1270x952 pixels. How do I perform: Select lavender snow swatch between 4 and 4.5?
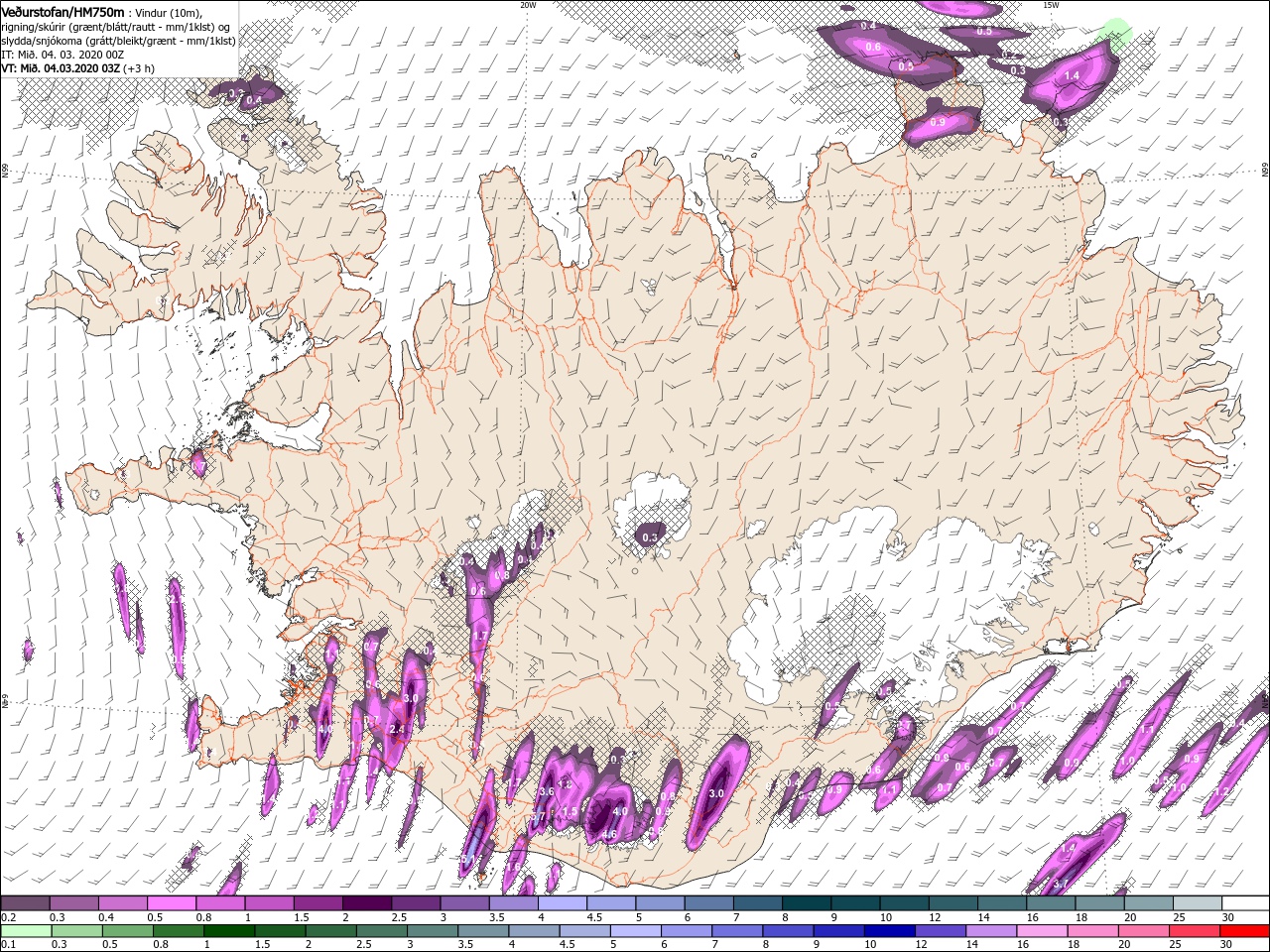coord(562,903)
